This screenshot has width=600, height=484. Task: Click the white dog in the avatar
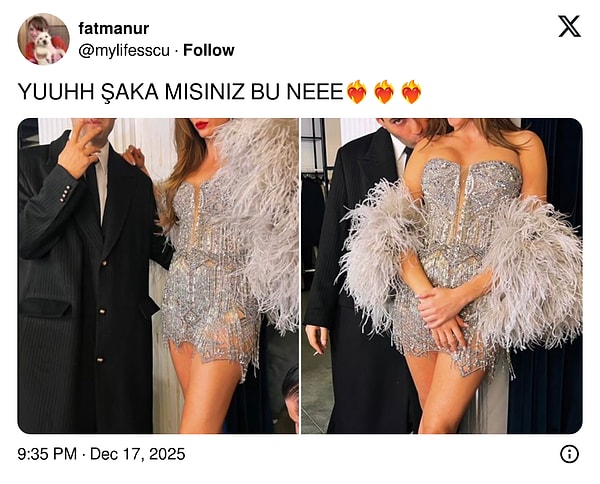coord(45,47)
